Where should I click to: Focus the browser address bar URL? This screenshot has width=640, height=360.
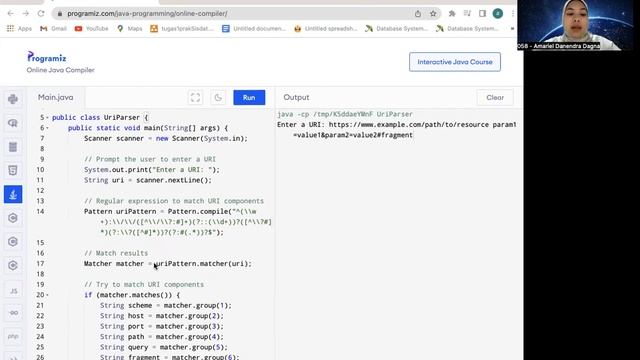pos(147,13)
